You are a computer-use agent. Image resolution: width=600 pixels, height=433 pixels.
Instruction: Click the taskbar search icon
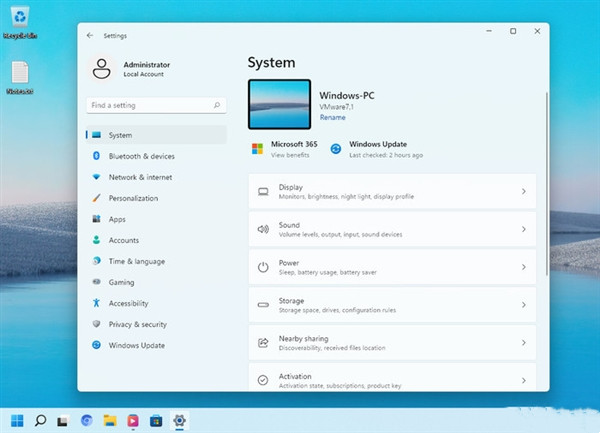(41, 420)
